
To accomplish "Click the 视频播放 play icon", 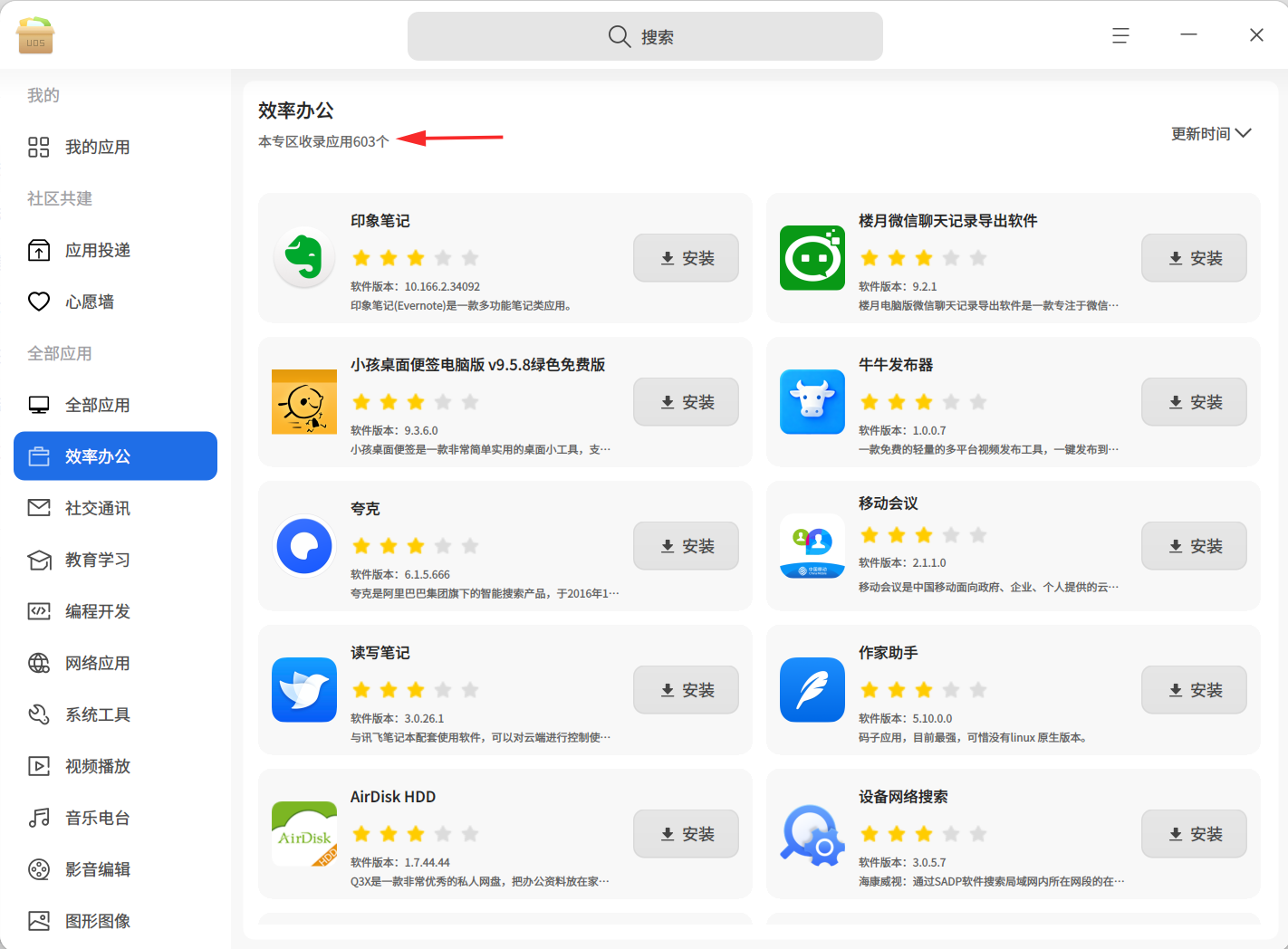I will tap(39, 766).
